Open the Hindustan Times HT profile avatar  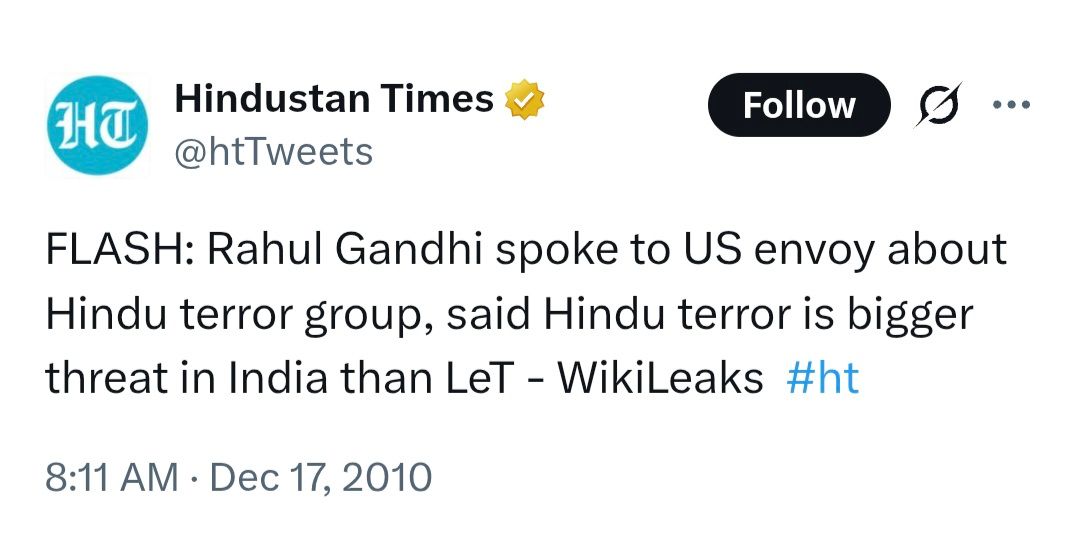(96, 125)
